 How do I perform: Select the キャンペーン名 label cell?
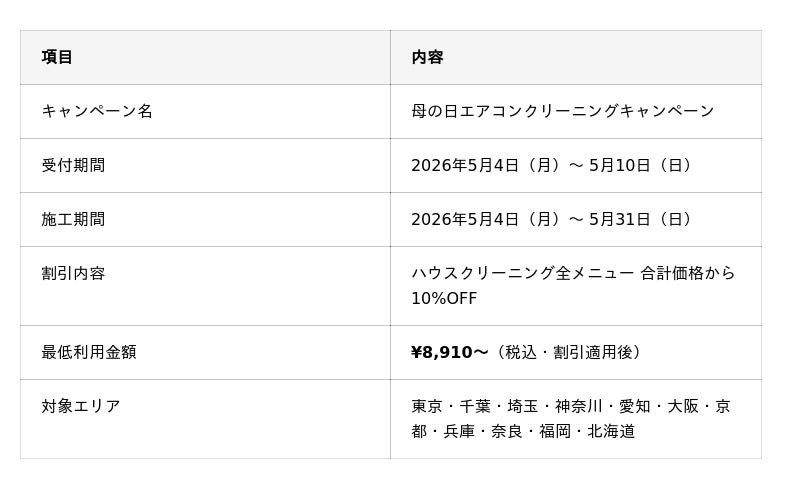point(205,111)
